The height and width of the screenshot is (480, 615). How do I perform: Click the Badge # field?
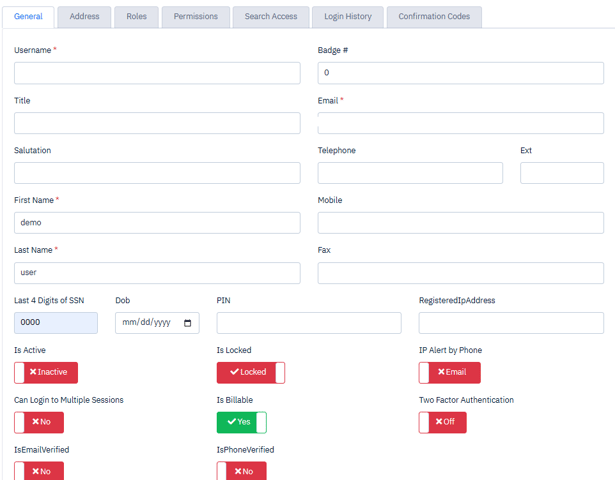460,73
